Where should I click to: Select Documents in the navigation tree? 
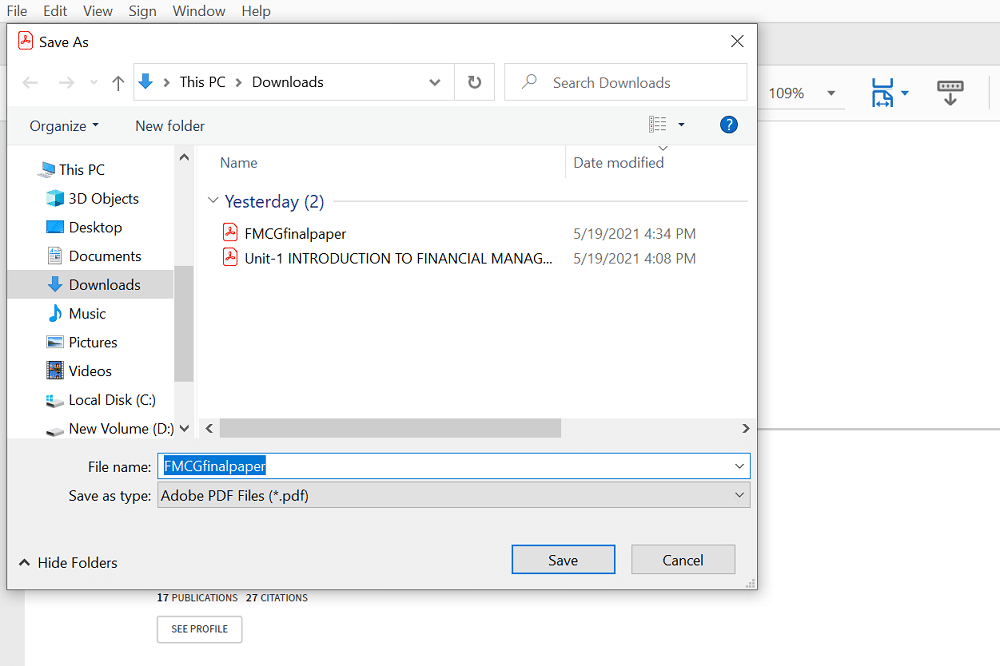tap(105, 256)
